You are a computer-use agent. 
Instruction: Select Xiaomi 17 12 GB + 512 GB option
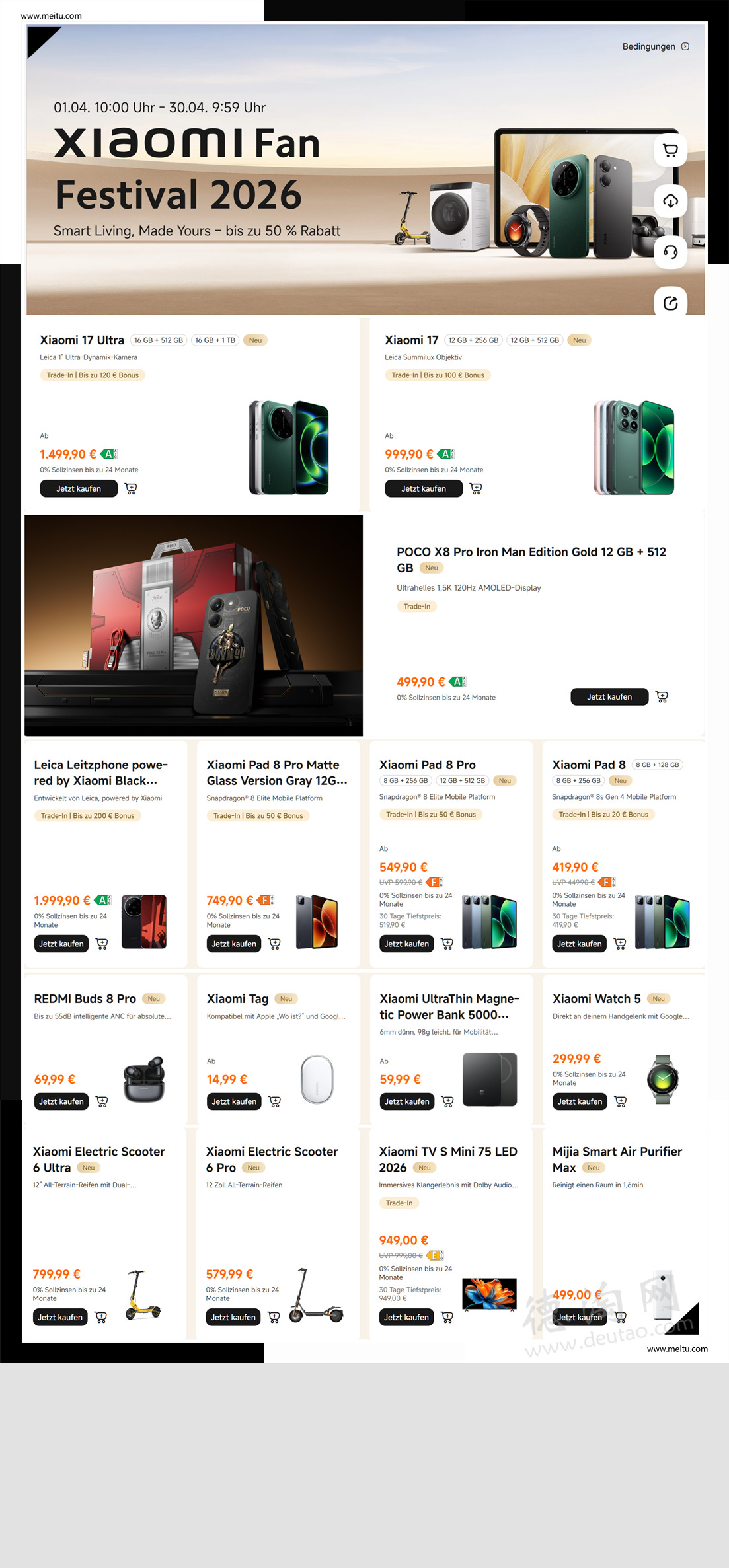(535, 340)
